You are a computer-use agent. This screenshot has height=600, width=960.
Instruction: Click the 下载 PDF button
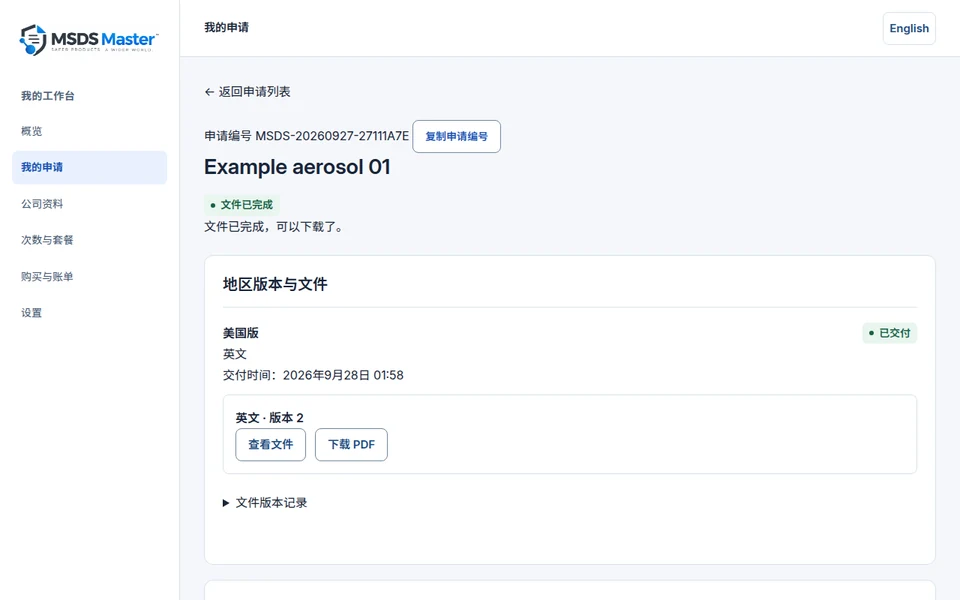pyautogui.click(x=351, y=444)
